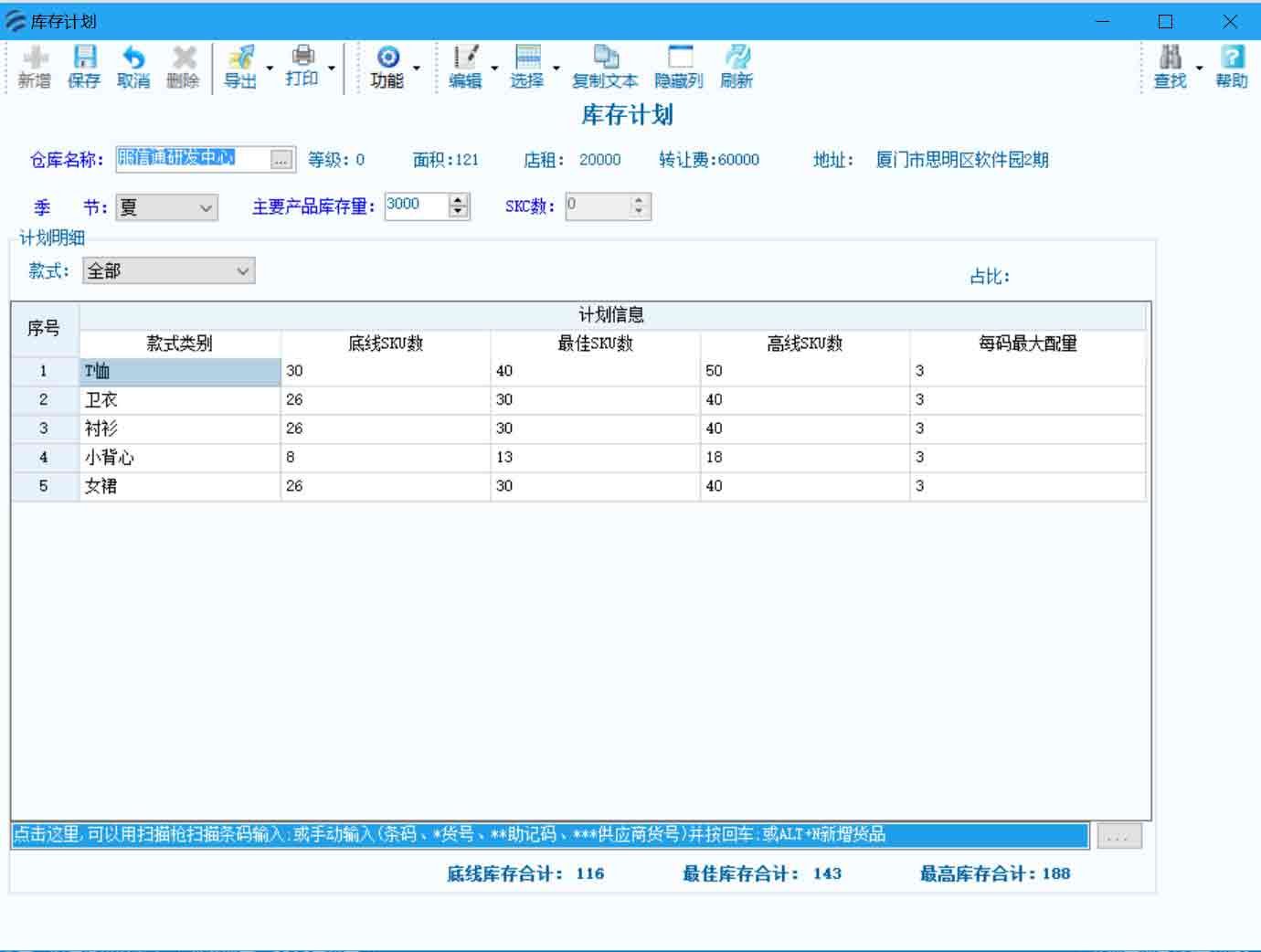
Task: Select the 小背心 cell in row 4
Action: 180,458
